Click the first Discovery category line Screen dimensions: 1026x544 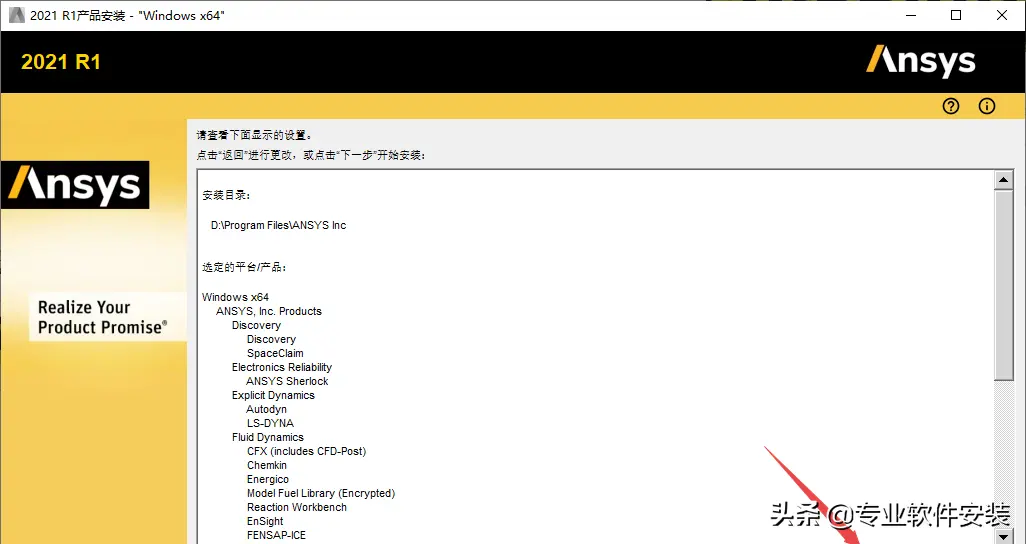[256, 325]
